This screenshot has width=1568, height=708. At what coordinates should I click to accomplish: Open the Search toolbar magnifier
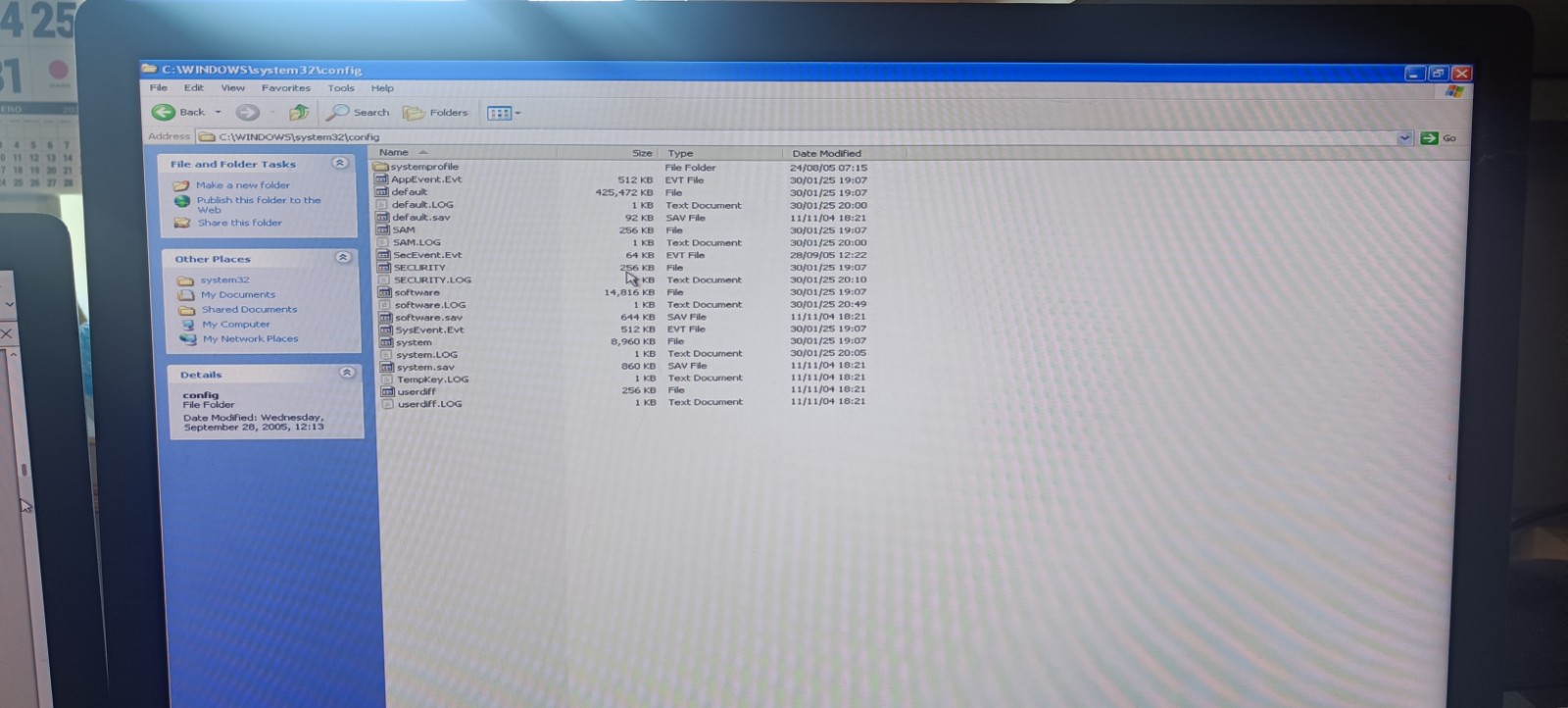(x=338, y=113)
